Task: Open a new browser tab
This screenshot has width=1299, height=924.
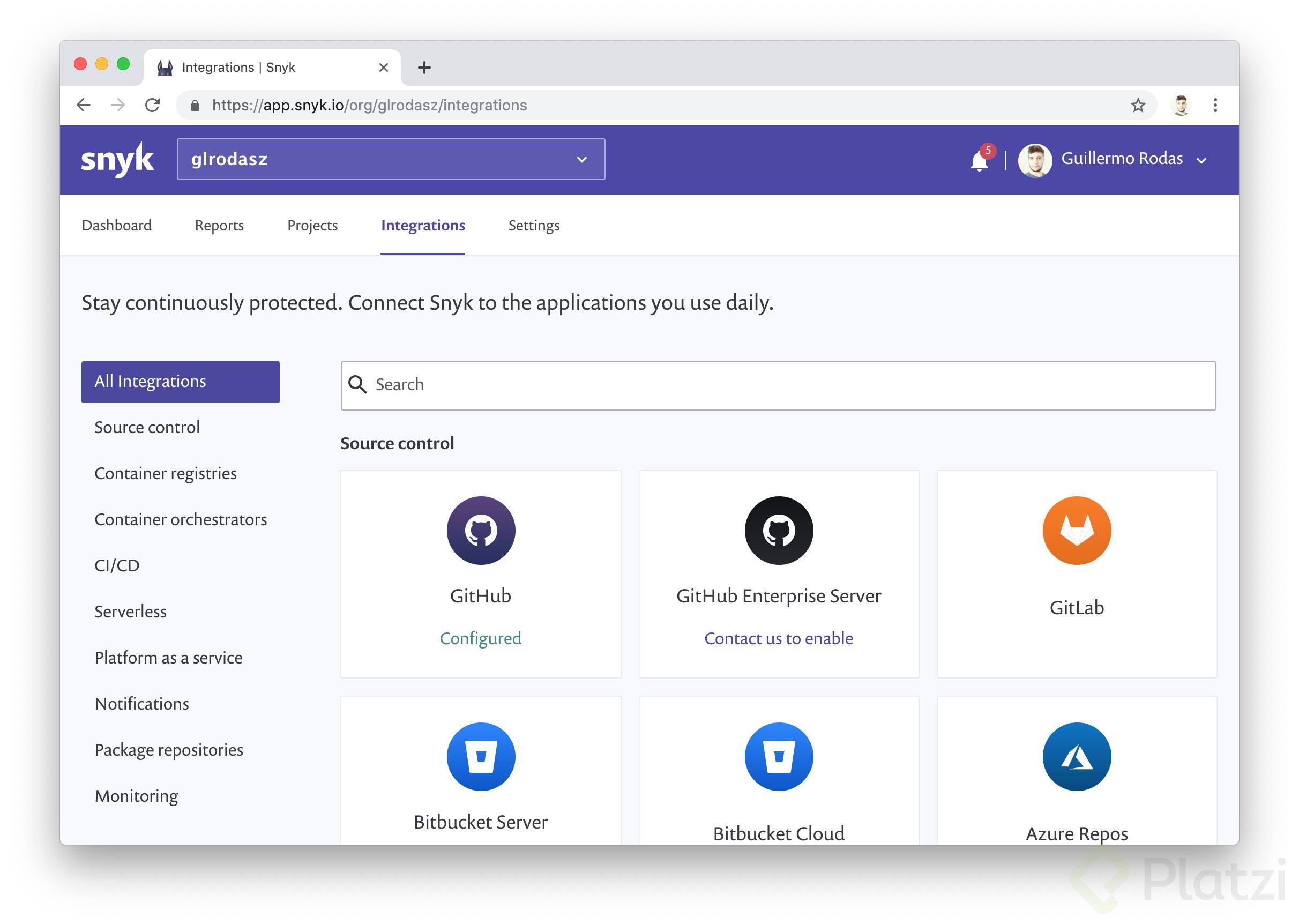Action: click(x=424, y=68)
